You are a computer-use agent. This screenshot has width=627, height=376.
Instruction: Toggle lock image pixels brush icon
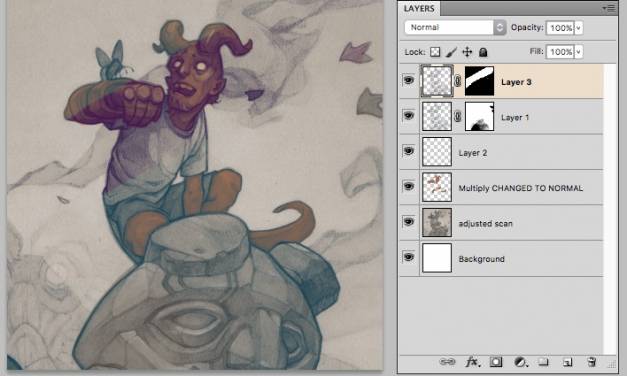(451, 52)
